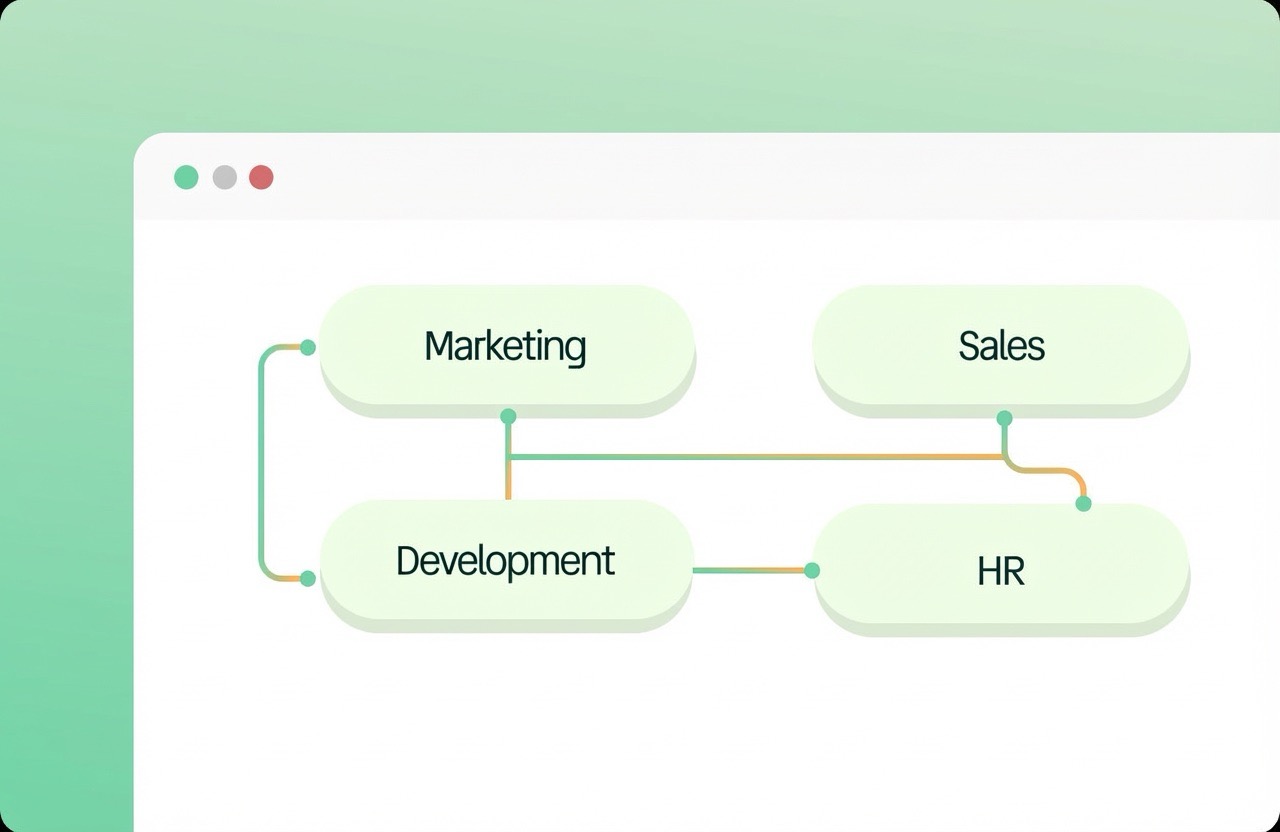Select the Sales node
The height and width of the screenshot is (832, 1280).
pos(1001,346)
